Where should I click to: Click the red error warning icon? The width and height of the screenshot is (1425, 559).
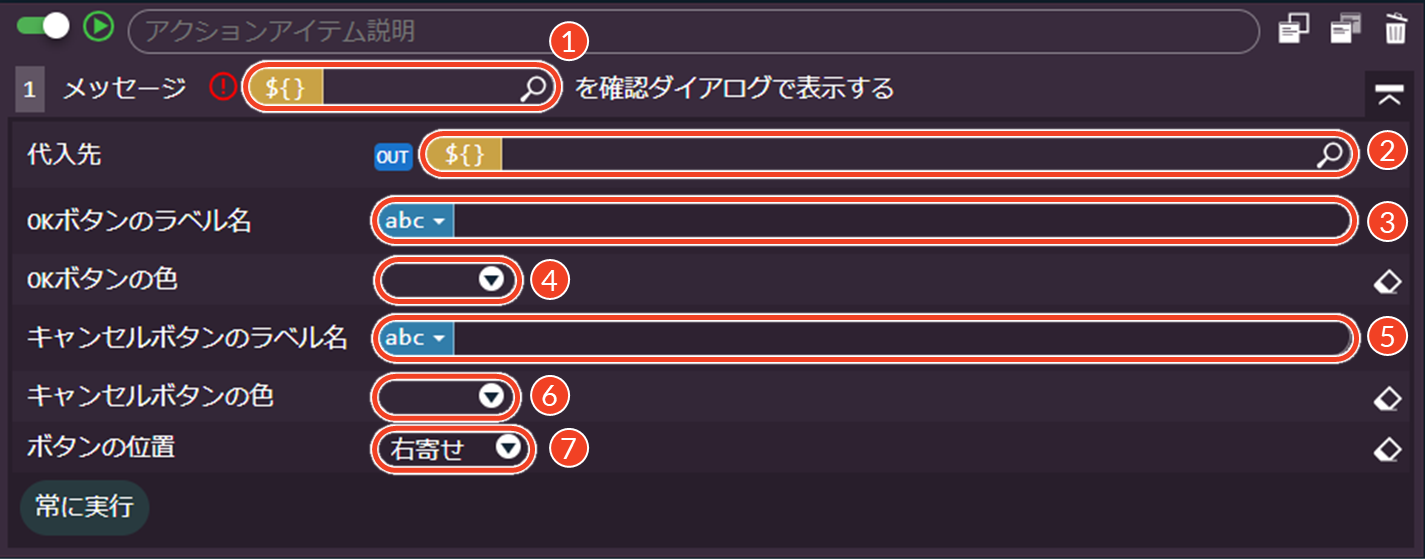click(x=223, y=88)
